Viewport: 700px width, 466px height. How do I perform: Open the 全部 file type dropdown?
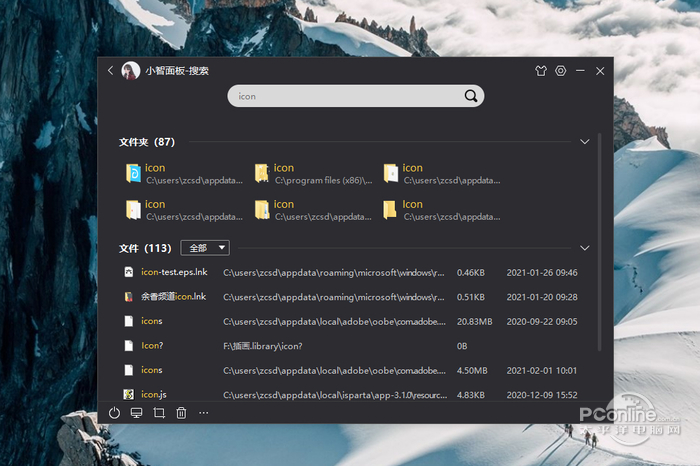(x=205, y=248)
